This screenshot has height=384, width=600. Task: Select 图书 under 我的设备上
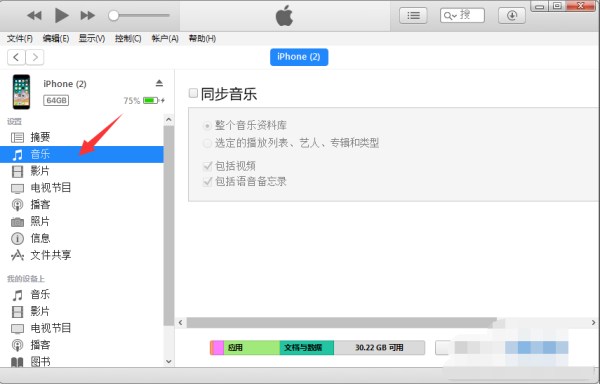(x=82, y=361)
